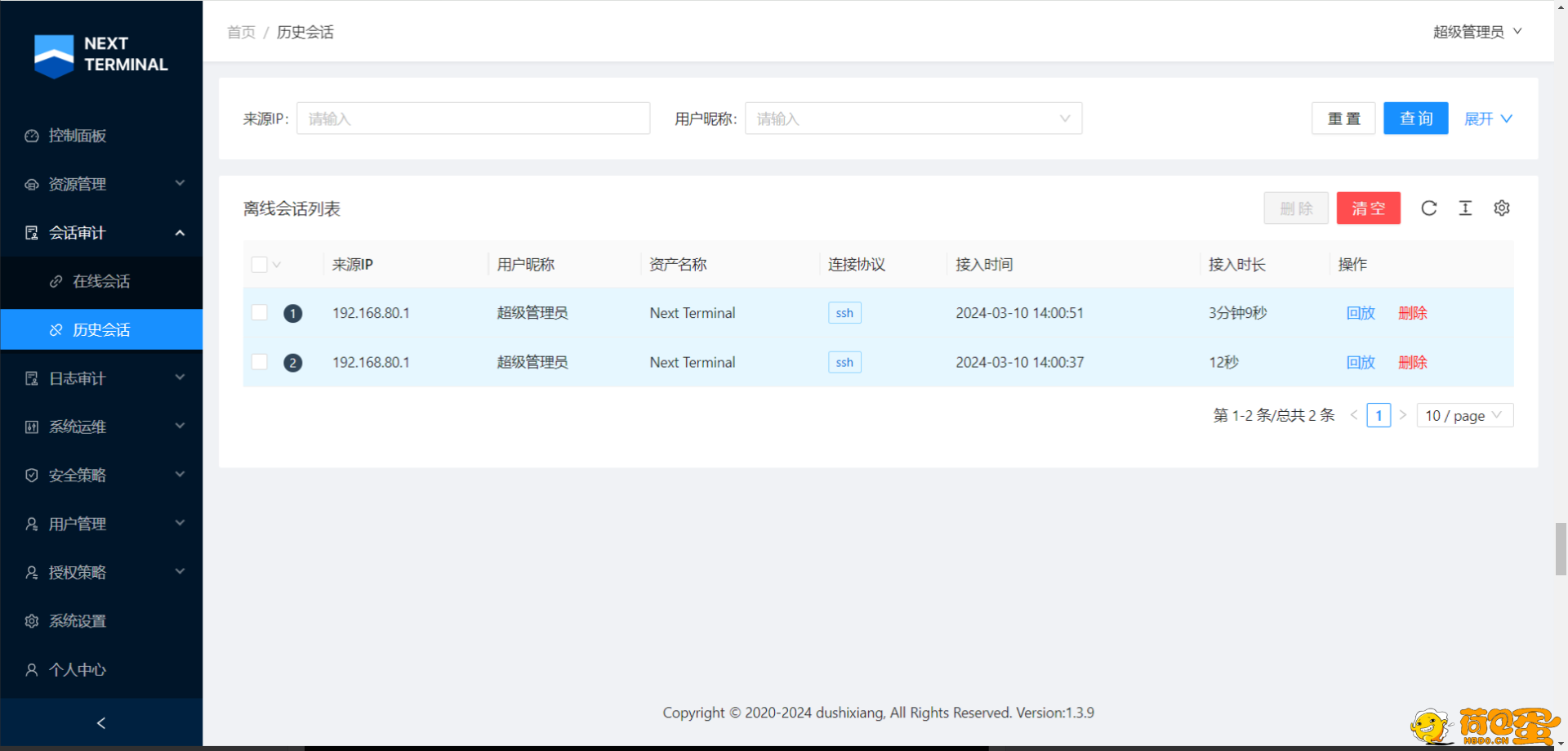Screen dimensions: 1568x751
Task: Open table density (row height) icon
Action: tap(1465, 208)
